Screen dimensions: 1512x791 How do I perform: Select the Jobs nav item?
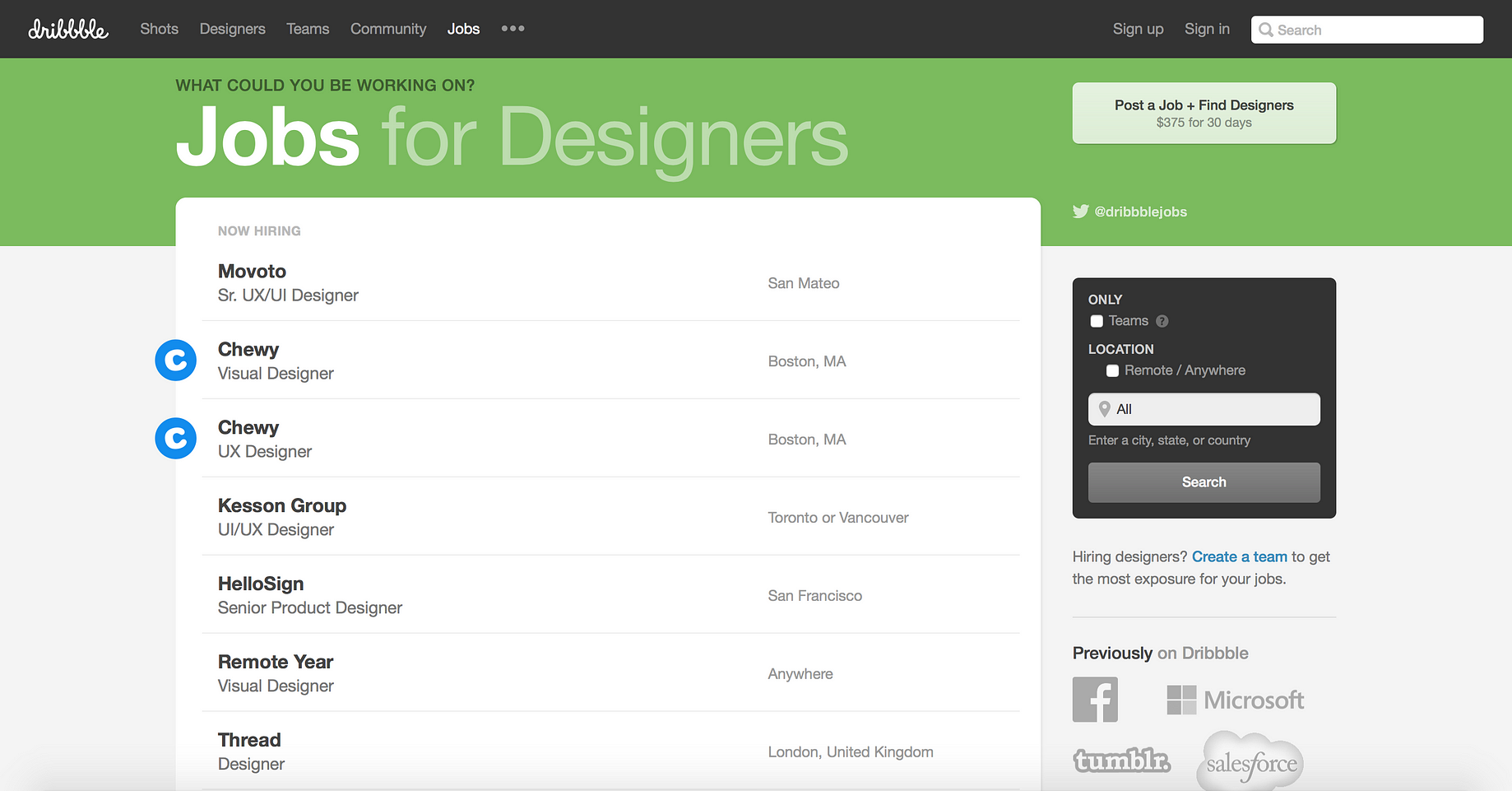tap(463, 29)
